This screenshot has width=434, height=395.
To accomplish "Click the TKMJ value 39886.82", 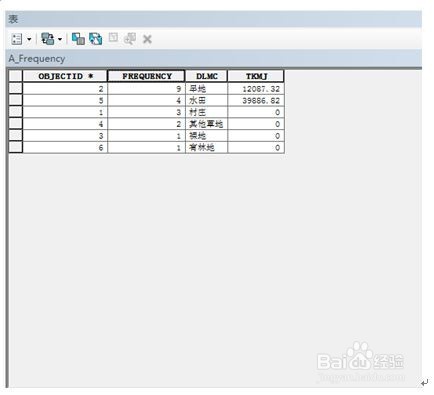I will 256,100.
